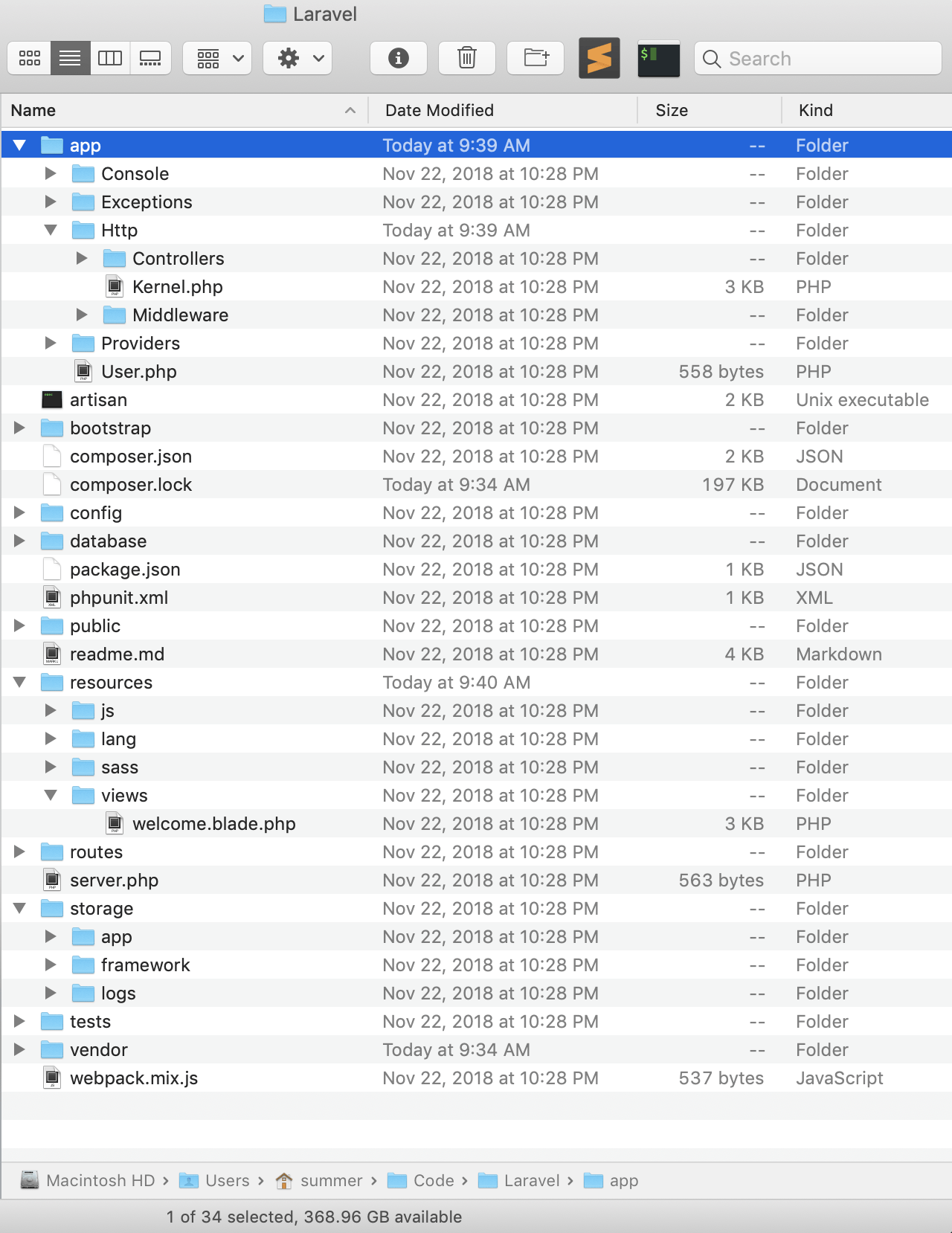The width and height of the screenshot is (952, 1233).
Task: Click the Laravel window title folder icon
Action: tap(275, 14)
